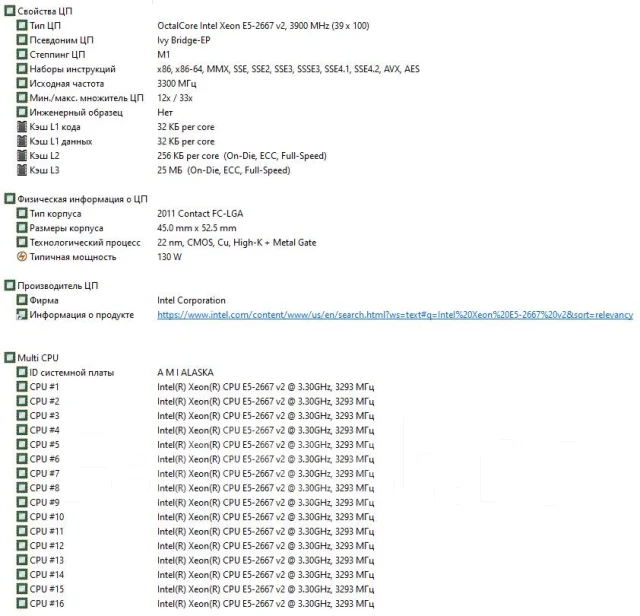Click the link icon beside Информация о продукте
640x616 pixels.
point(22,315)
